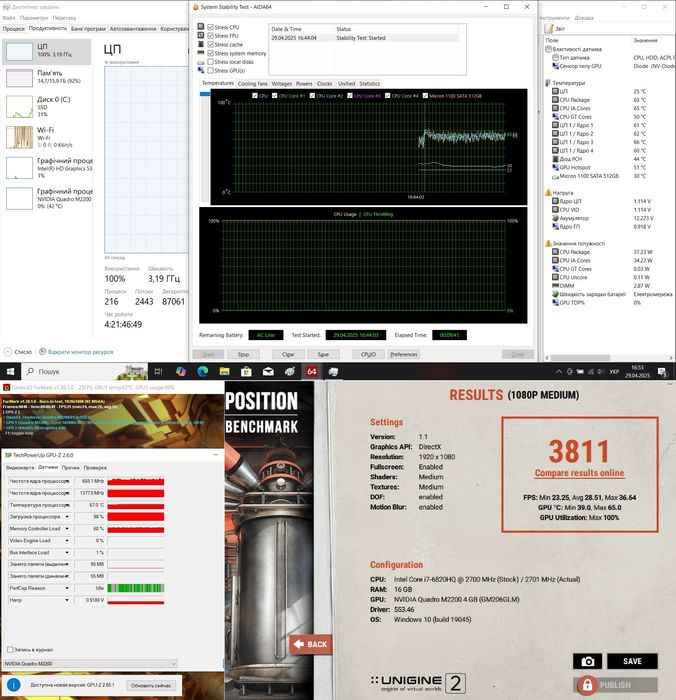Open Compare results online link
The width and height of the screenshot is (676, 700).
tap(579, 473)
